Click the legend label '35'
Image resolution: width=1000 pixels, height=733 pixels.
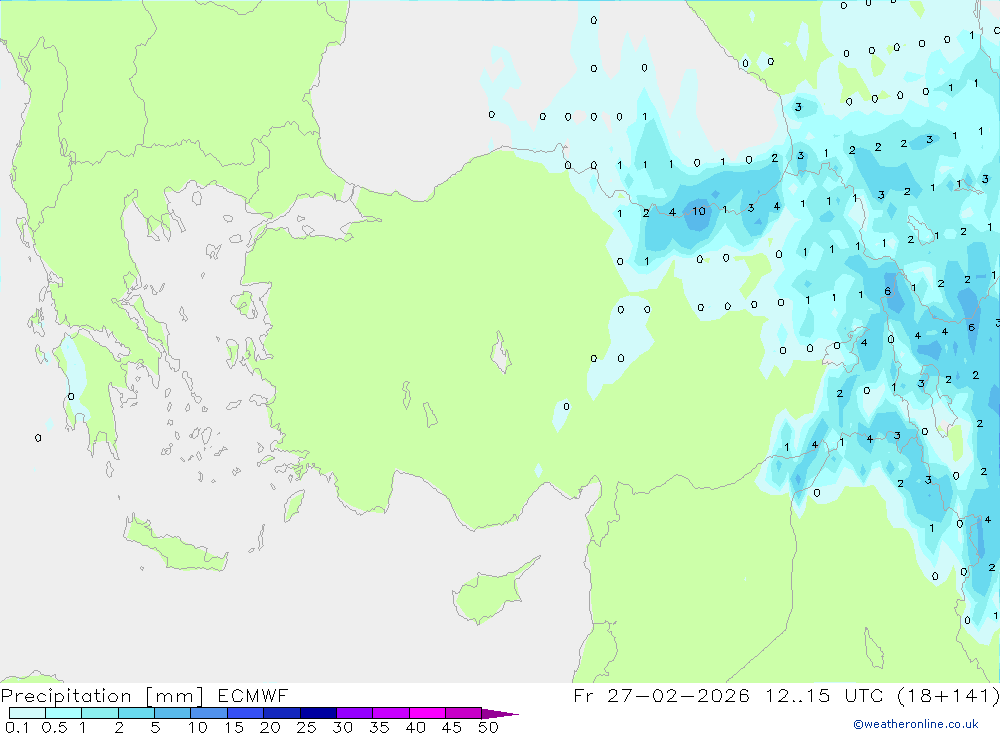coord(379,727)
